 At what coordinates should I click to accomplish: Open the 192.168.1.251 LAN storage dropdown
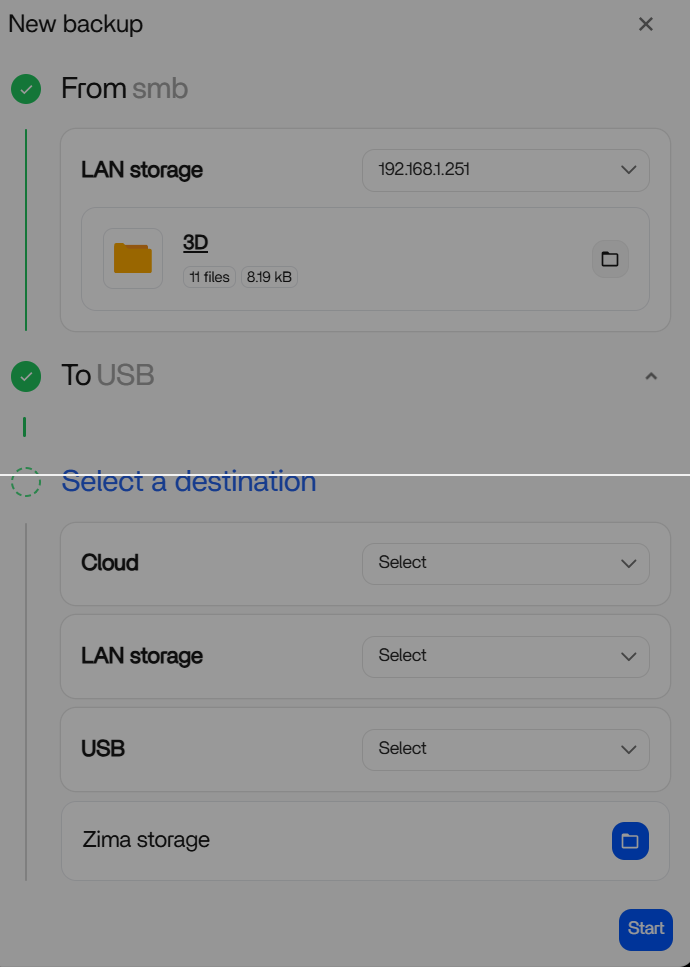[505, 170]
